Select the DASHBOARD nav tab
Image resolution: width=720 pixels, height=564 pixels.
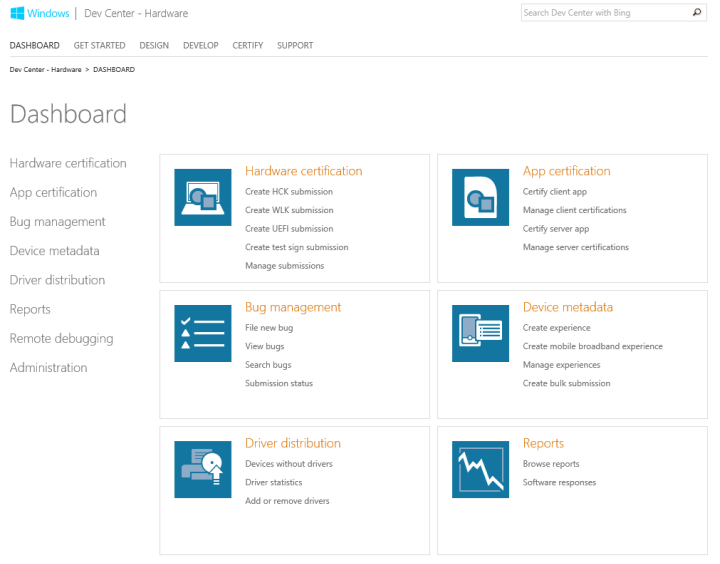click(34, 45)
